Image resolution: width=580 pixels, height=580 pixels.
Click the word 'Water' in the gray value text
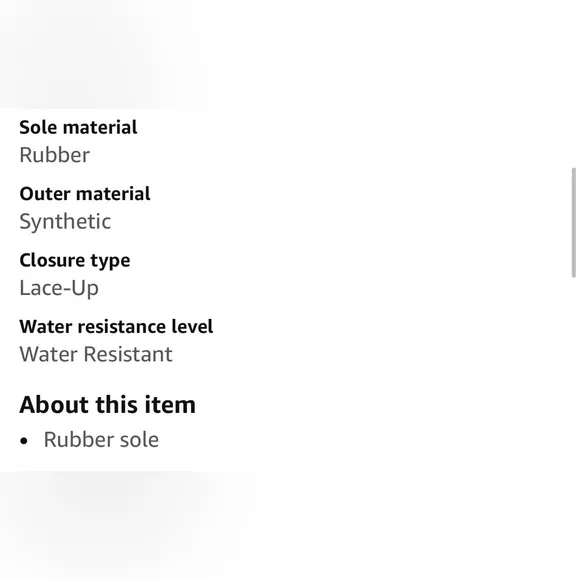(49, 354)
